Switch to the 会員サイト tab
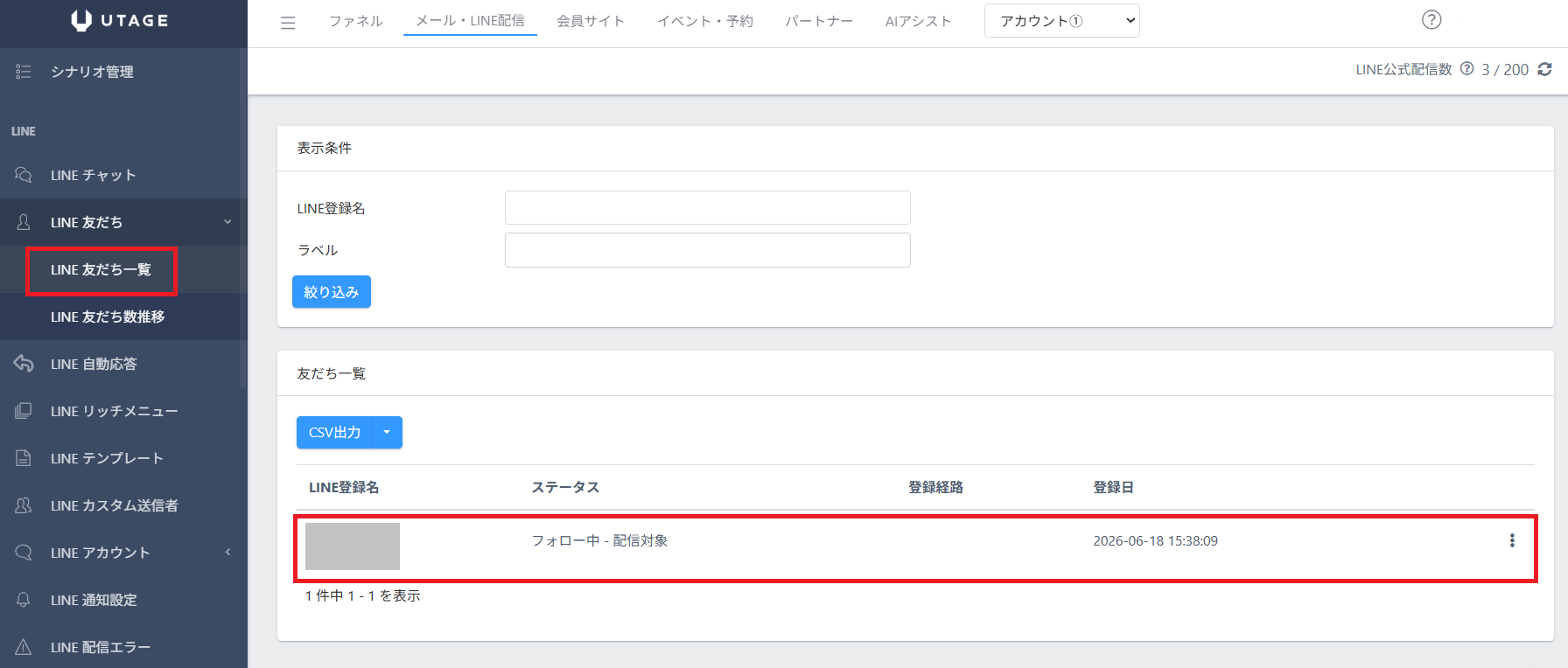1568x668 pixels. pos(591,21)
